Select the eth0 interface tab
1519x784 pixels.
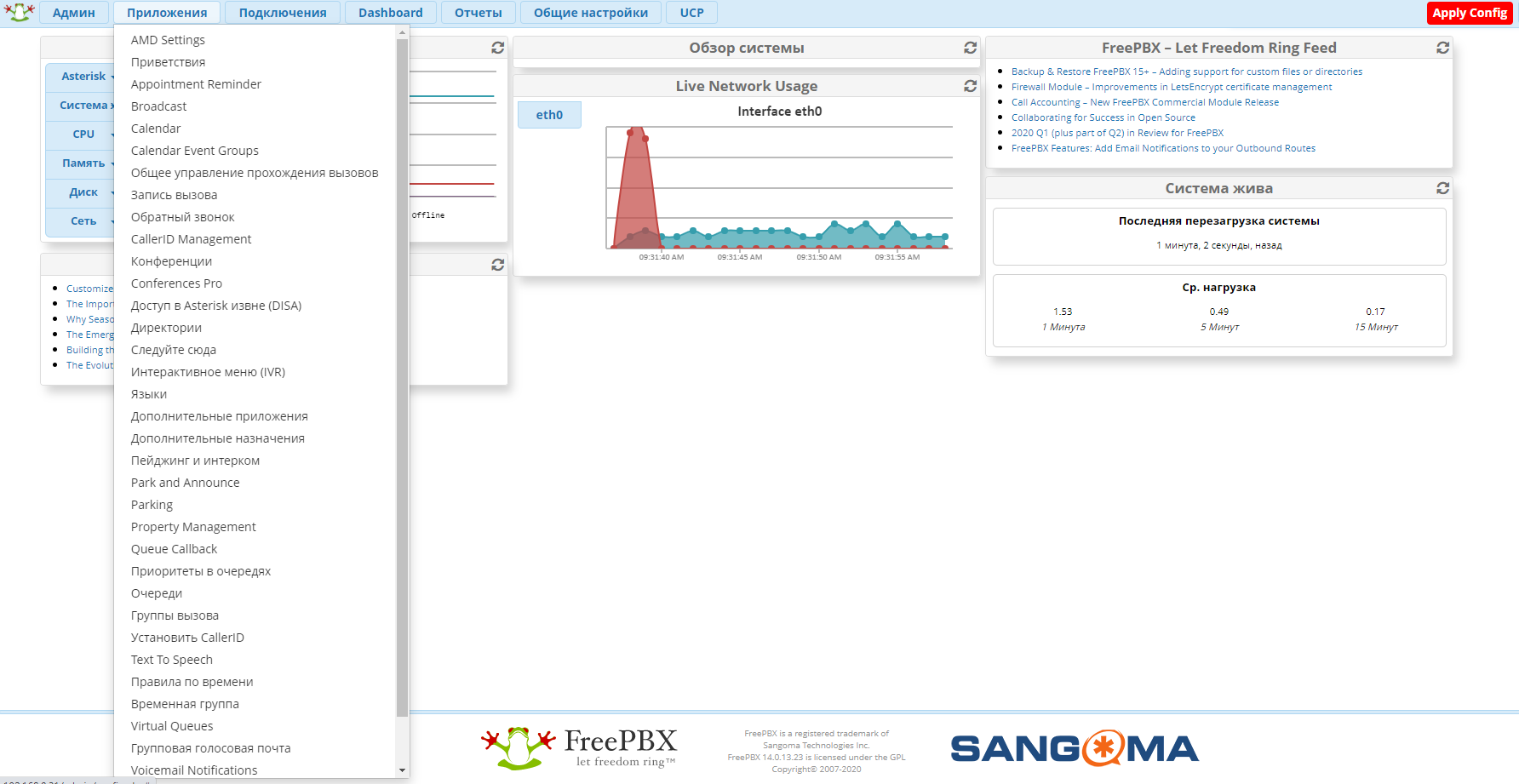pyautogui.click(x=549, y=115)
